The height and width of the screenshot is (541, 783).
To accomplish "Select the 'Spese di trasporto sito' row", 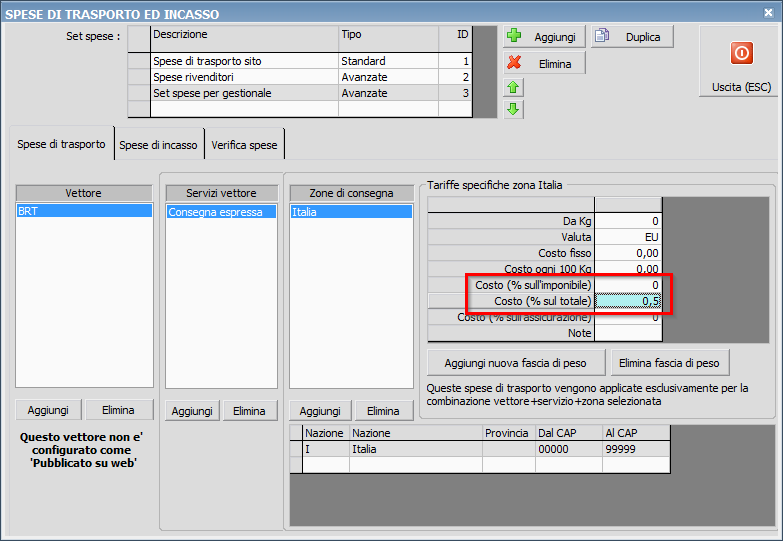I will pyautogui.click(x=300, y=61).
